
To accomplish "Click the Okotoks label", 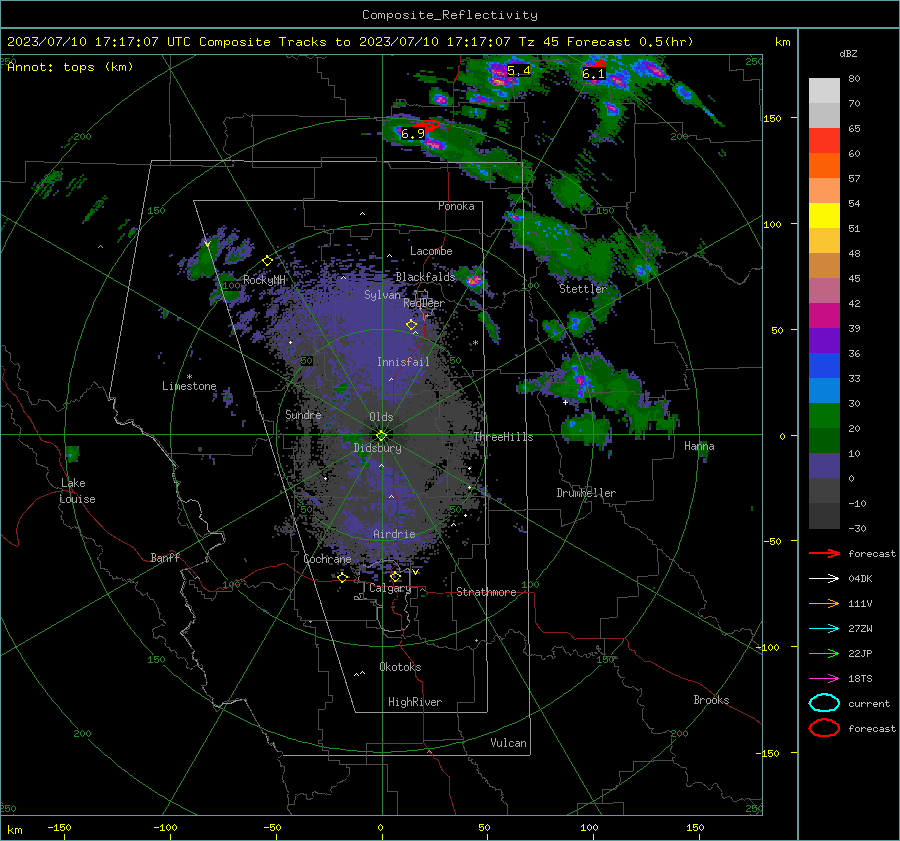I will pyautogui.click(x=400, y=667).
